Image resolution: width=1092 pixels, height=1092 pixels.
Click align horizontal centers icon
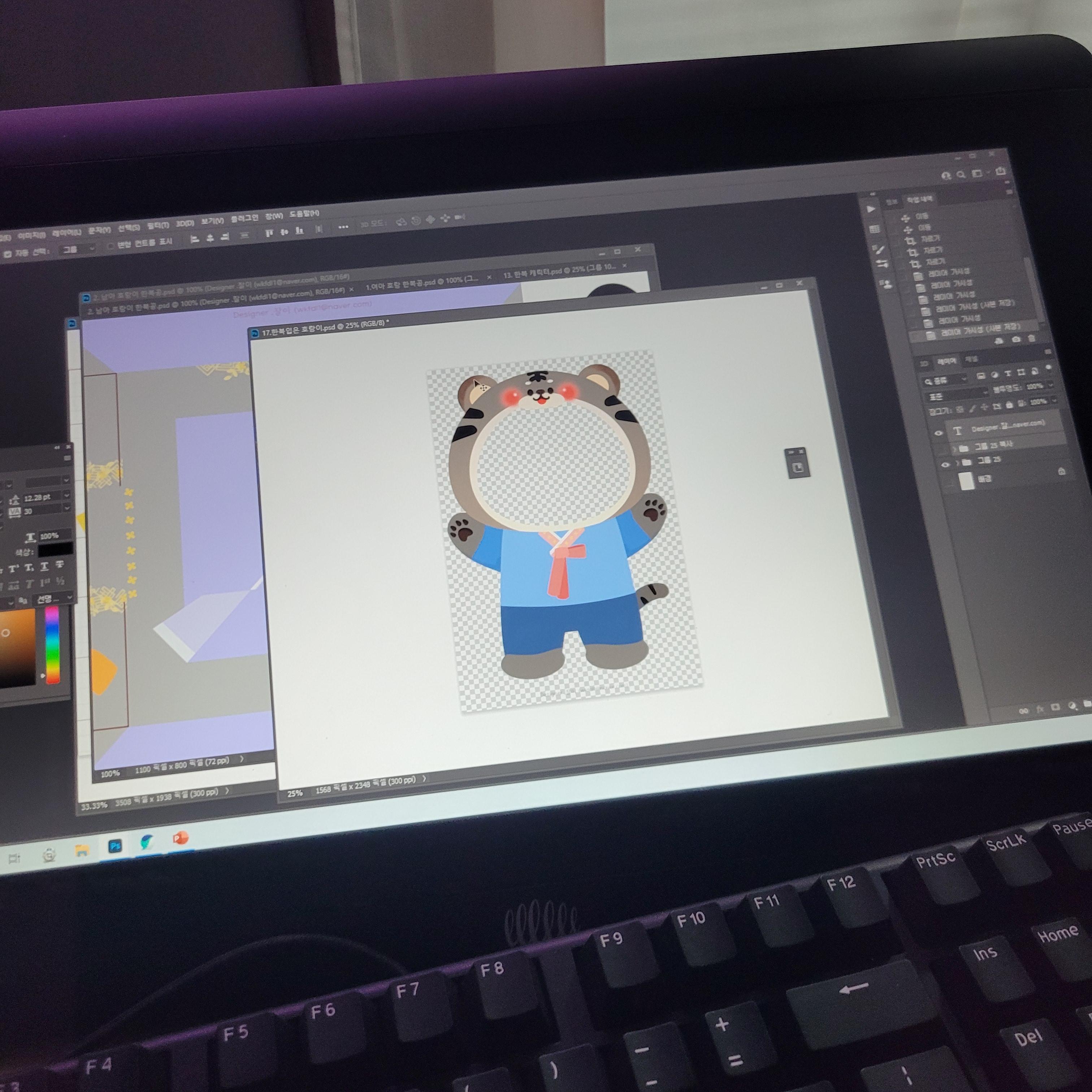[x=210, y=238]
